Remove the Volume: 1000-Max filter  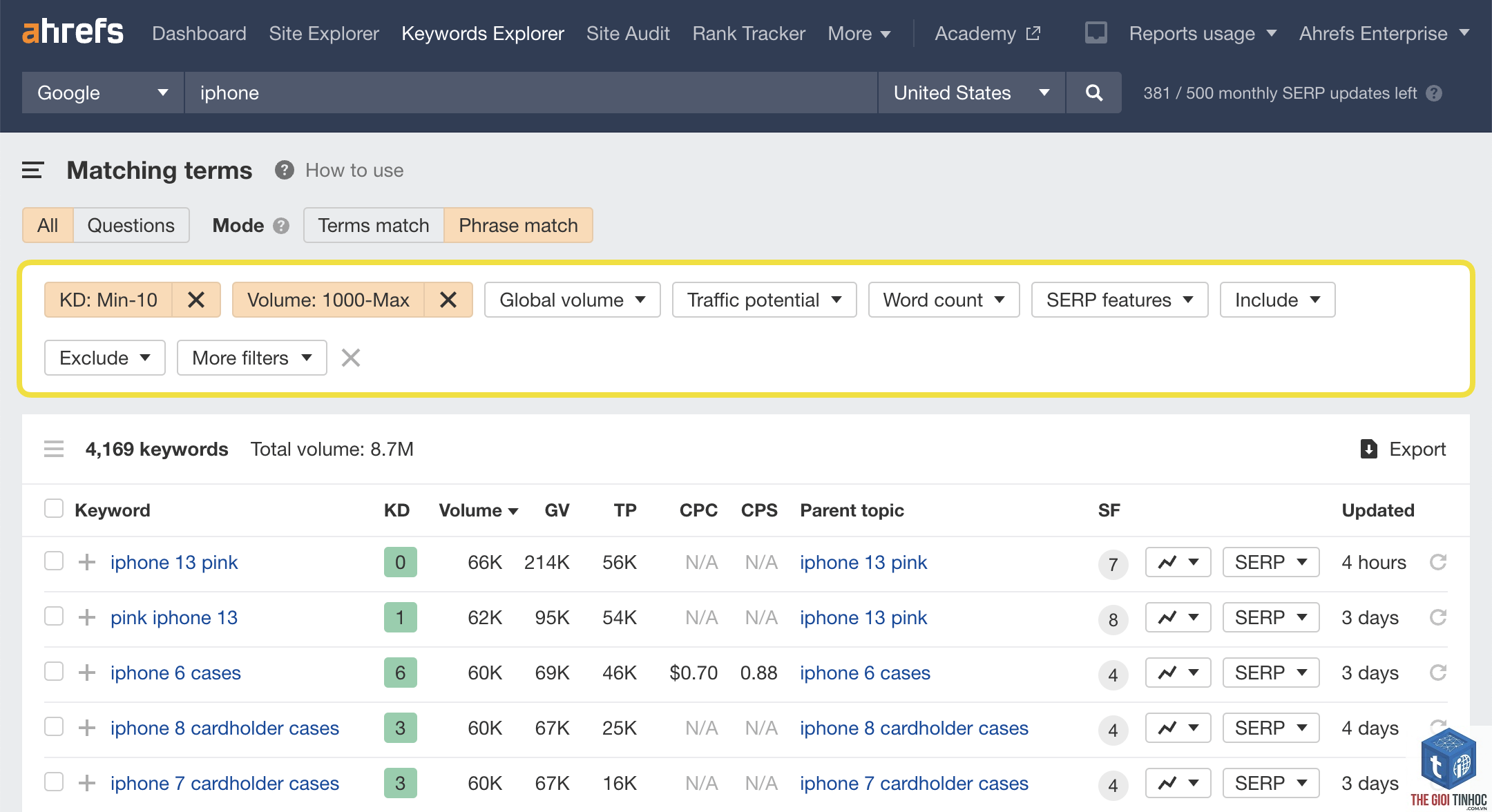448,300
